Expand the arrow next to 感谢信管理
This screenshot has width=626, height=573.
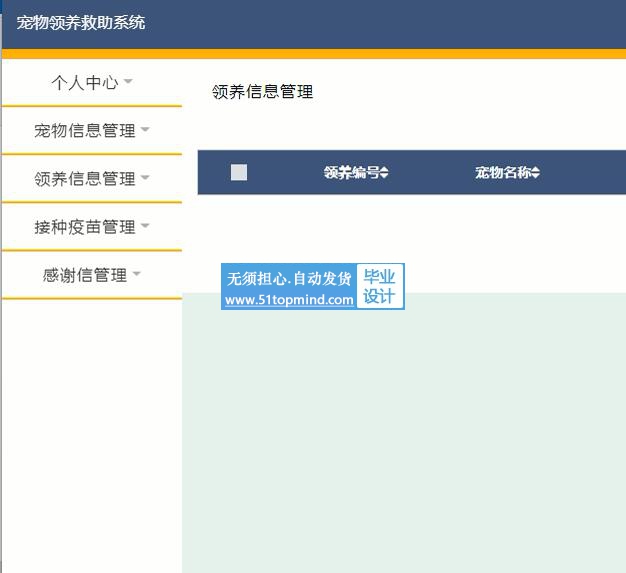point(137,274)
